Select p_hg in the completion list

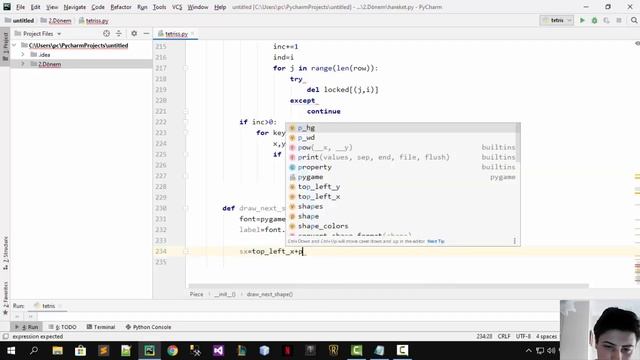[402, 128]
